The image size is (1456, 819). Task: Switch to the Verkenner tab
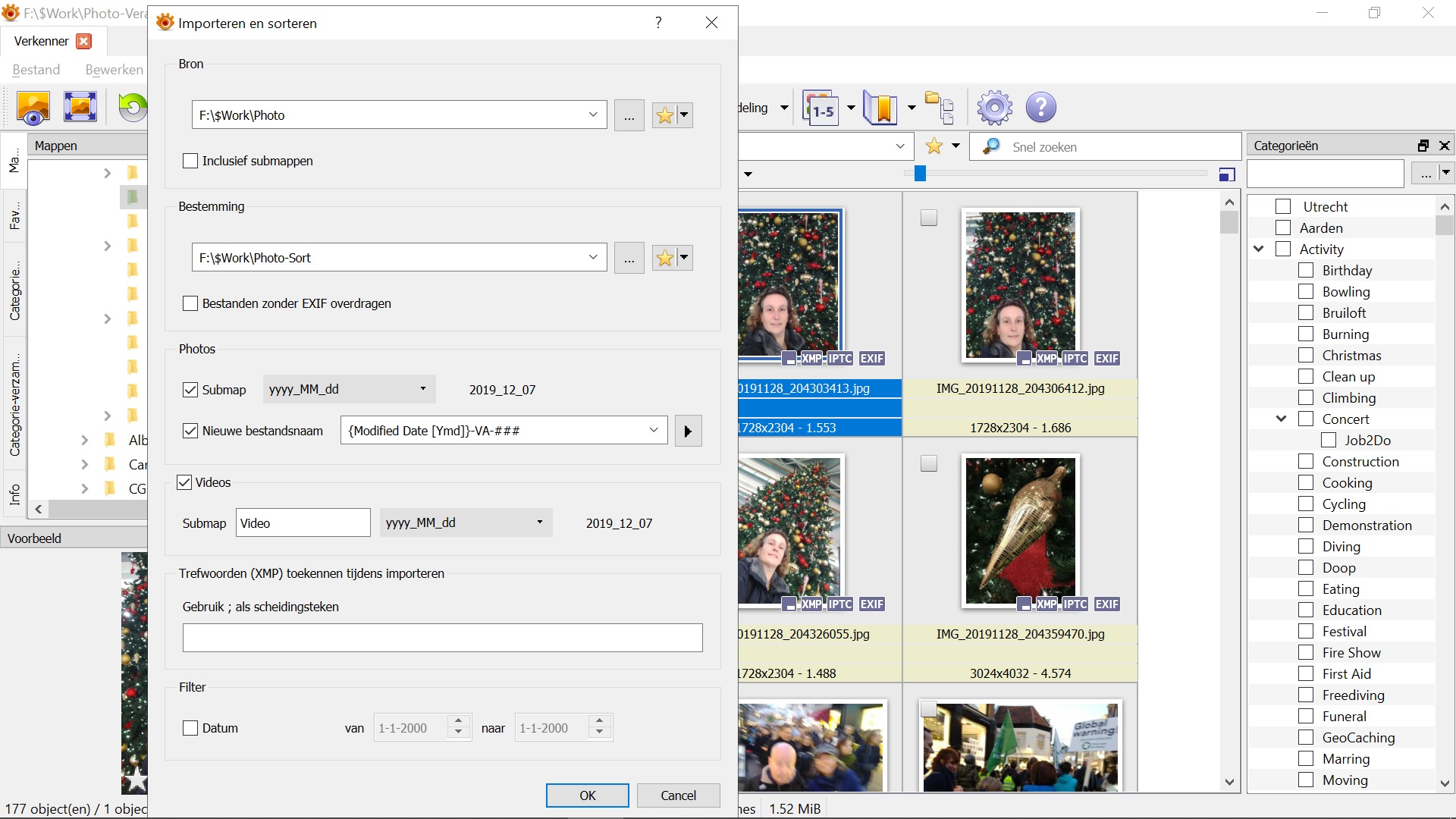click(x=42, y=41)
